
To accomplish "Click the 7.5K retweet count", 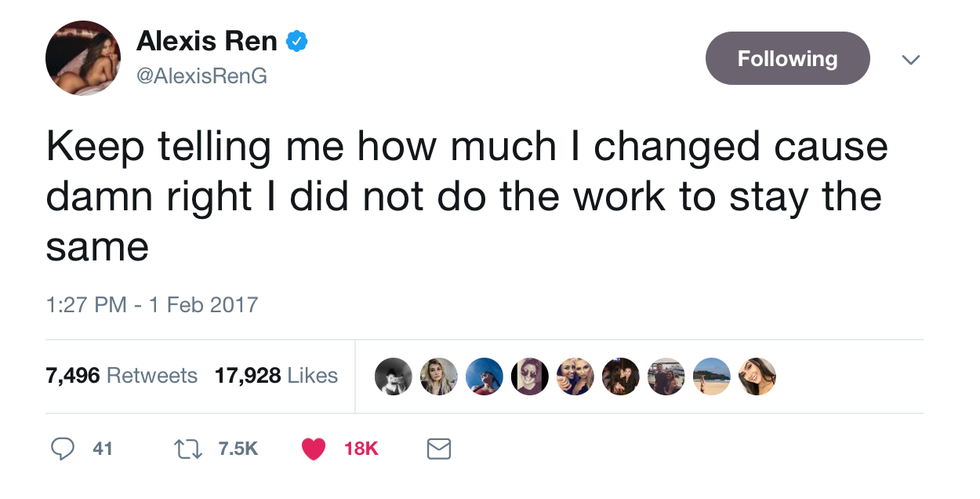I will pyautogui.click(x=237, y=449).
